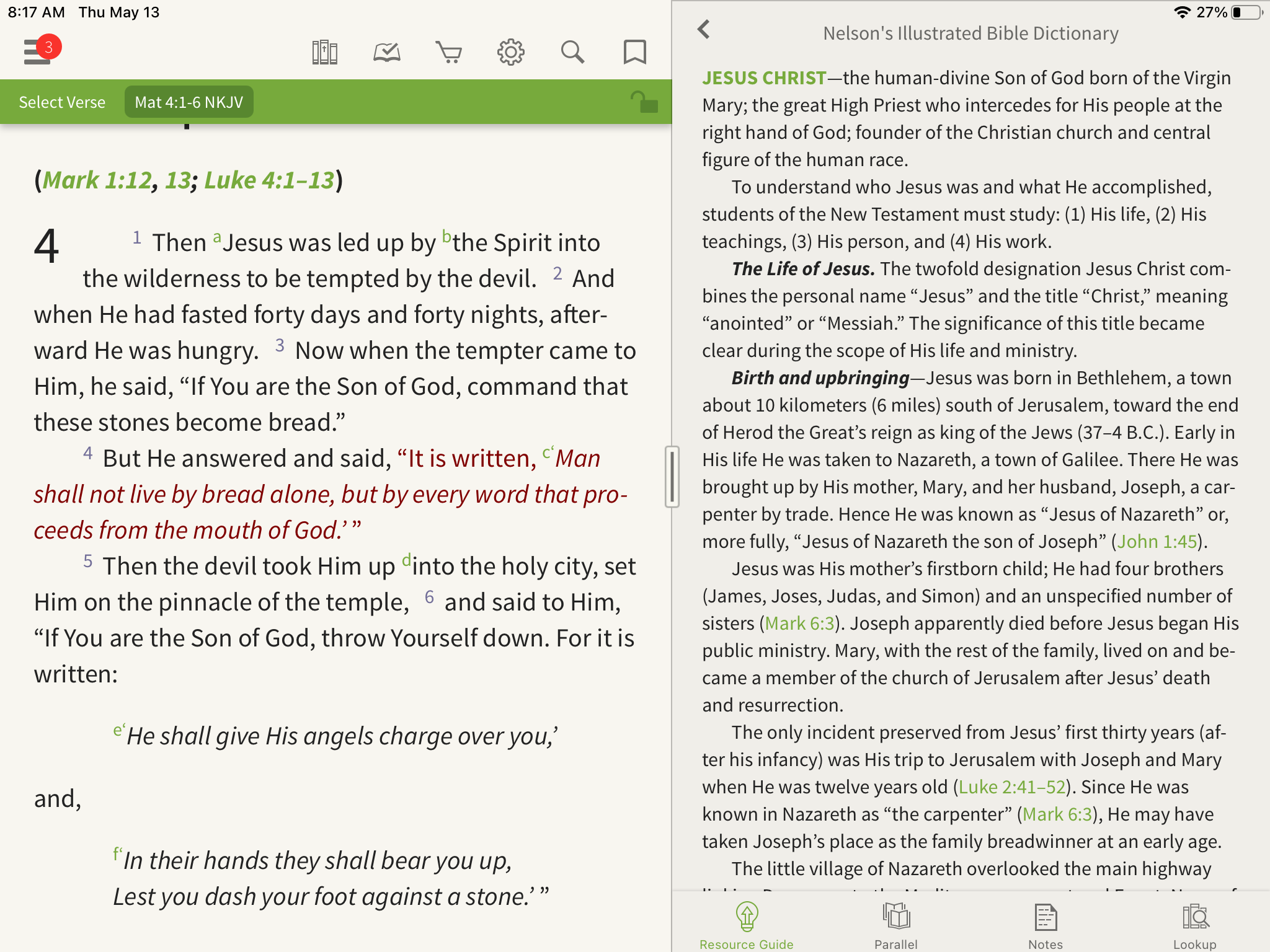Tap verse number 6 in the passage
The image size is (1270, 952).
(x=429, y=597)
